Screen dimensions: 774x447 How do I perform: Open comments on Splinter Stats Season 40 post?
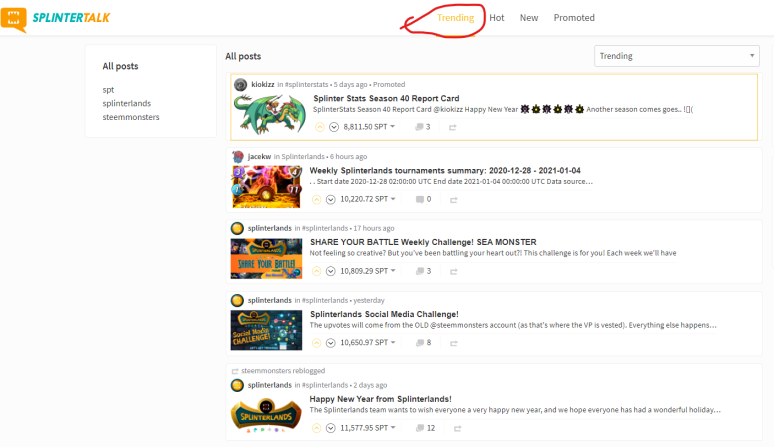tap(423, 127)
